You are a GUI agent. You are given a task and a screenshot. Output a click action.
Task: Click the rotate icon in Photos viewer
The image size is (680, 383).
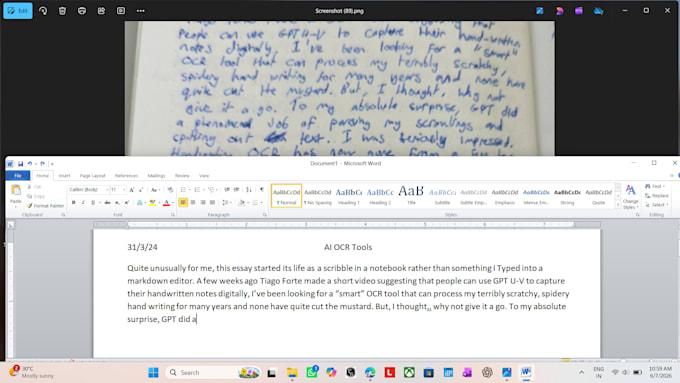pyautogui.click(x=43, y=11)
